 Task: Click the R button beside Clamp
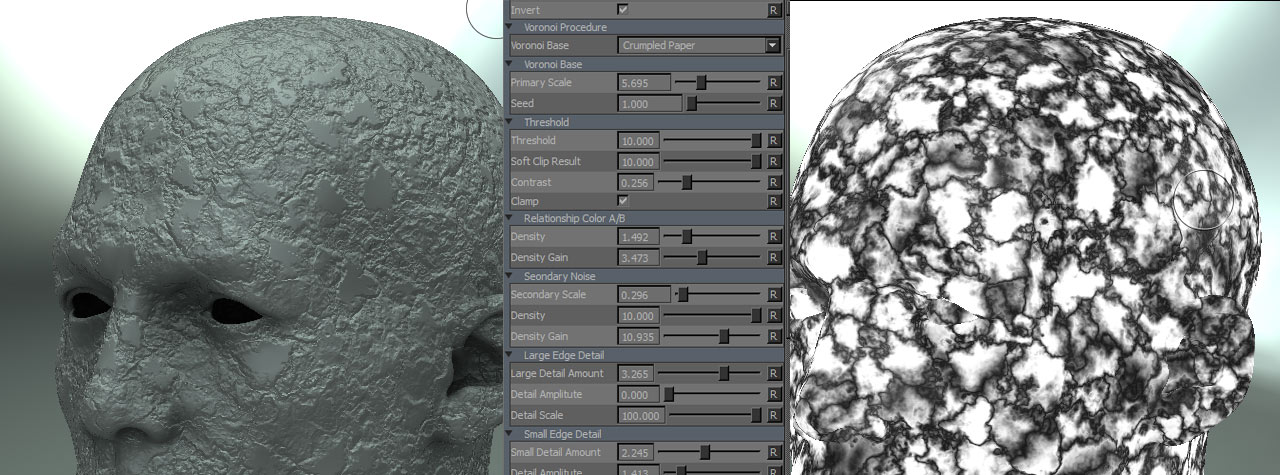click(x=773, y=202)
